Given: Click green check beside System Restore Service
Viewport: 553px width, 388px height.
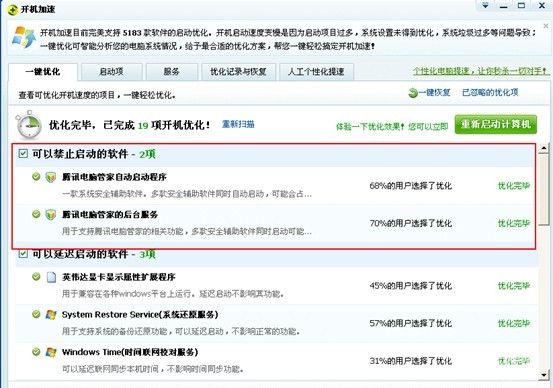Looking at the screenshot, I should [36, 314].
